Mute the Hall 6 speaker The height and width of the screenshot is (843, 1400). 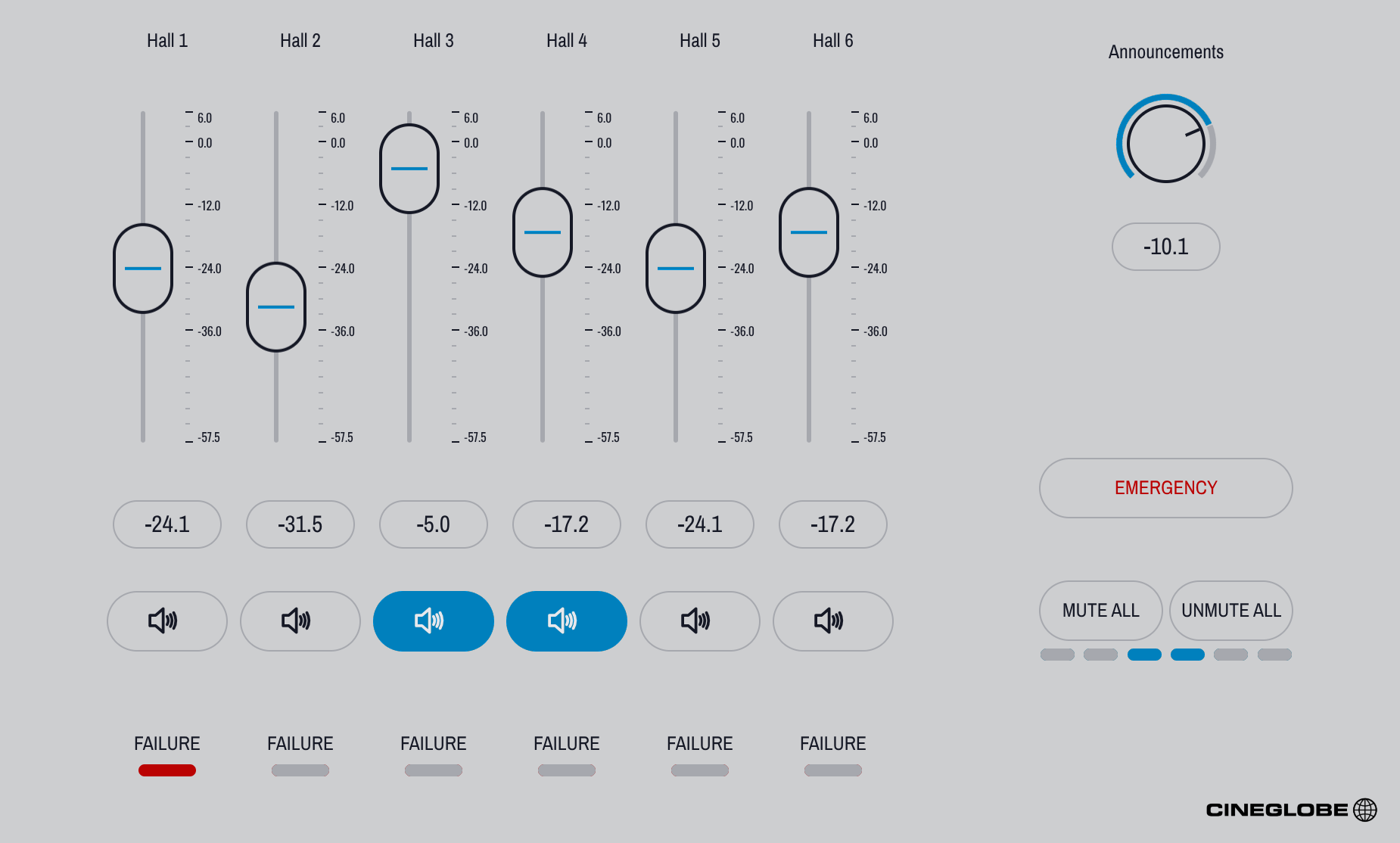[x=832, y=621]
